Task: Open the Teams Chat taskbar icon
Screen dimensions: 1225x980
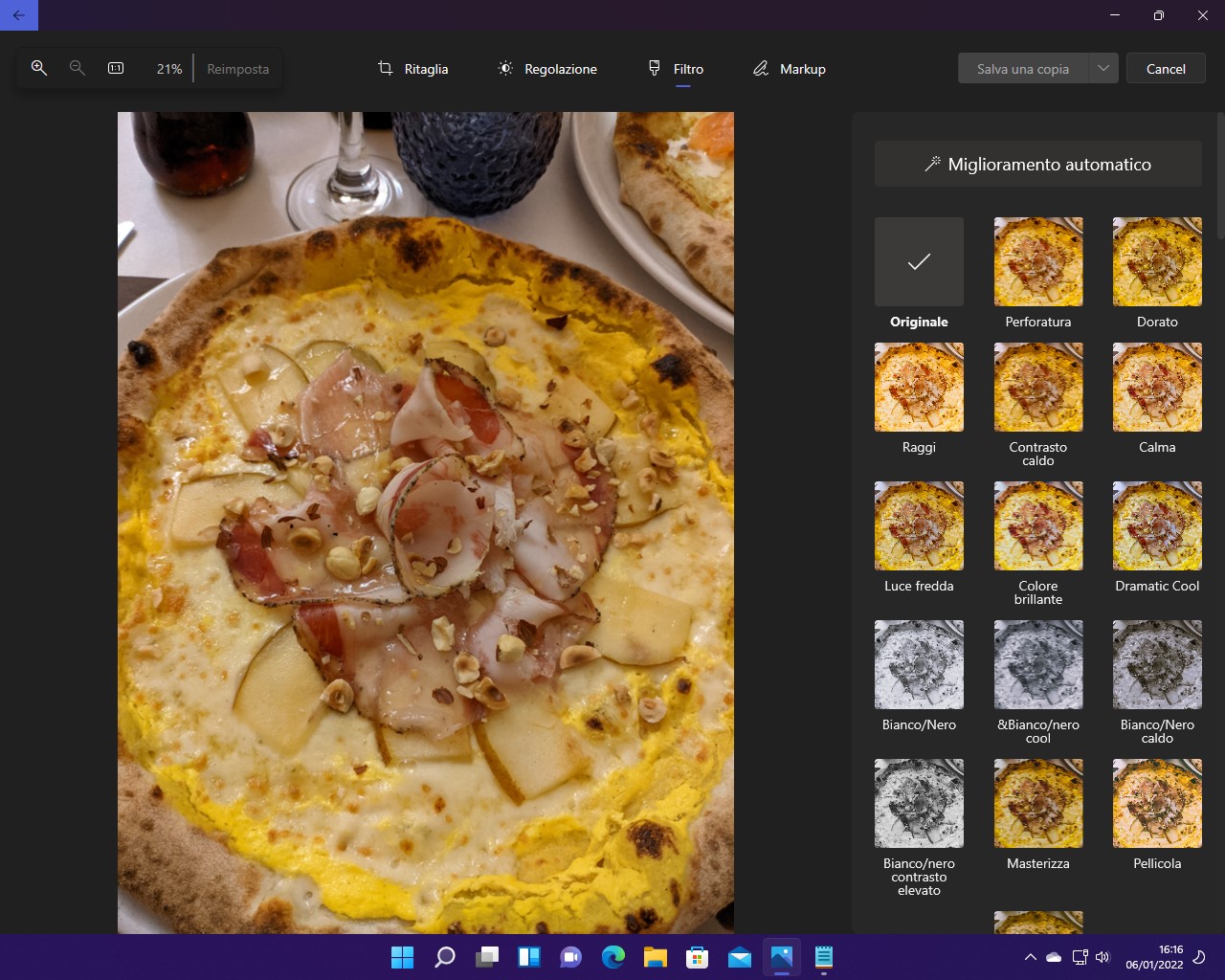Action: coord(571,957)
